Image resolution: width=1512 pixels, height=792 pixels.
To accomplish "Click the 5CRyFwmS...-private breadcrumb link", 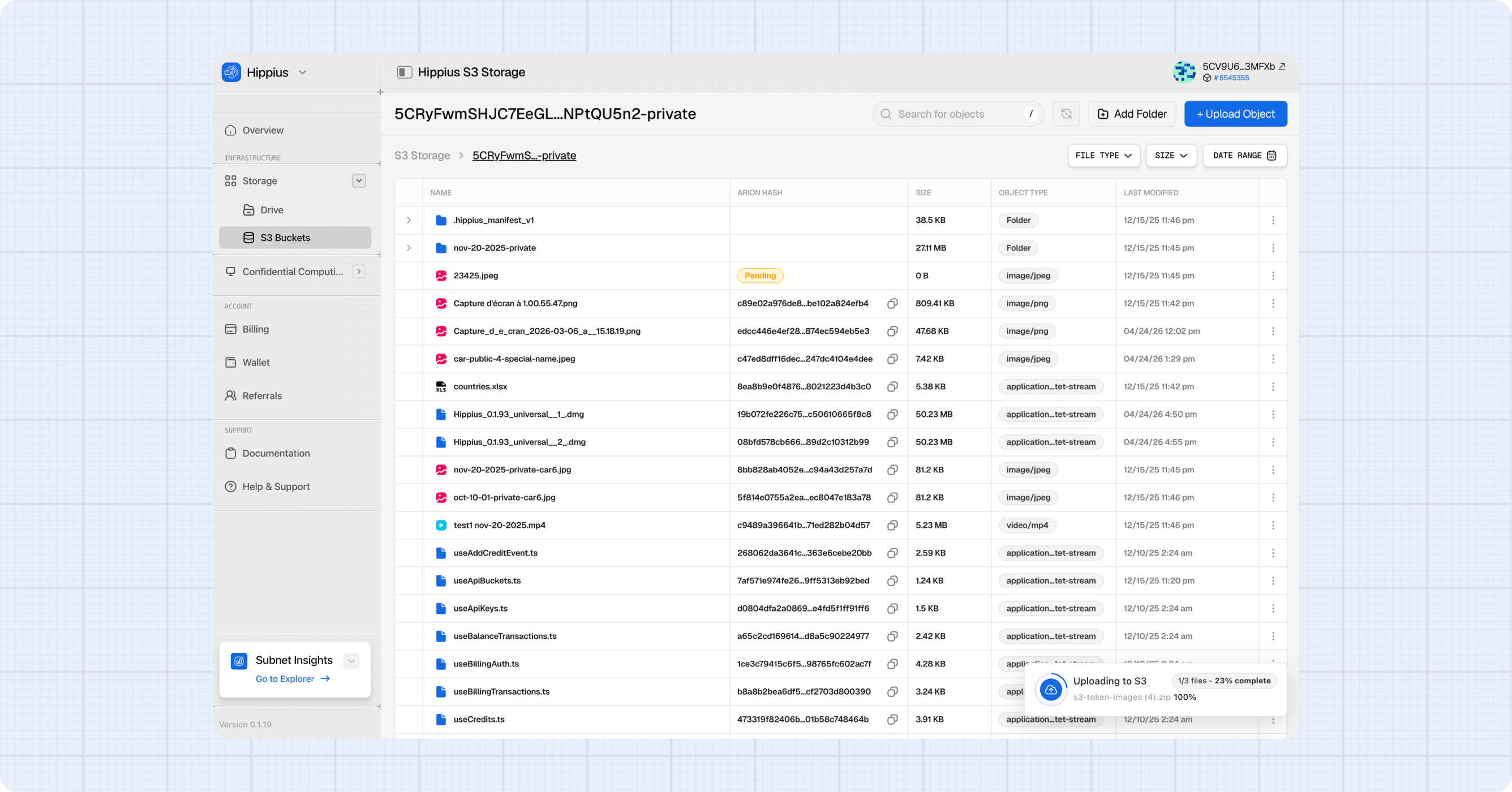I will point(524,156).
